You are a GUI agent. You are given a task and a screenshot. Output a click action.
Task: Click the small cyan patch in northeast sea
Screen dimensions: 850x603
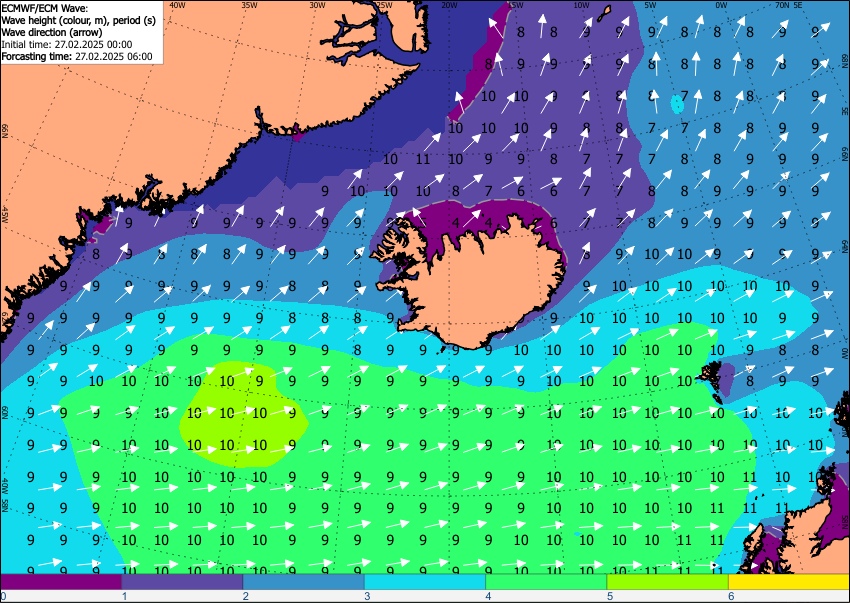coord(677,104)
